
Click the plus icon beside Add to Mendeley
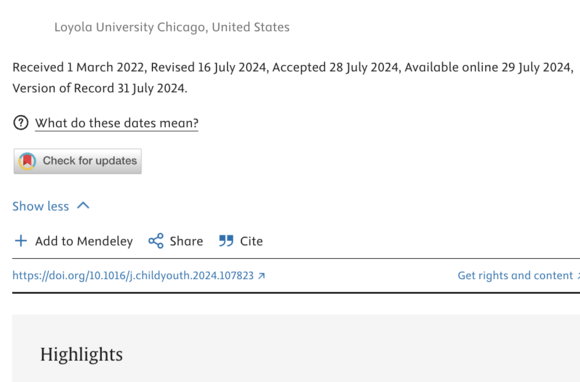21,241
